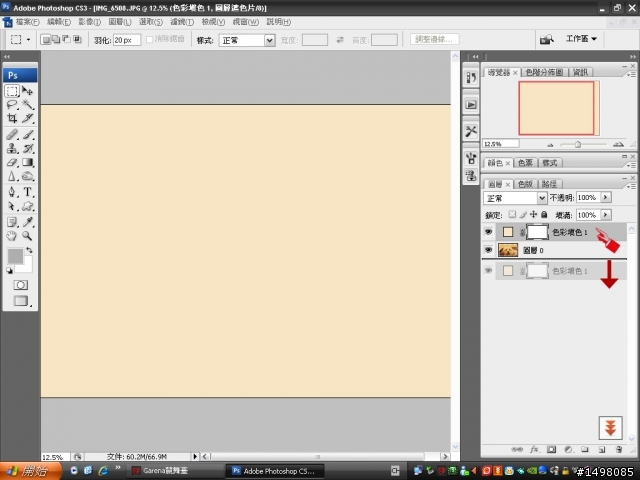The width and height of the screenshot is (640, 480).
Task: Select the Path Selection tool
Action: (12, 206)
